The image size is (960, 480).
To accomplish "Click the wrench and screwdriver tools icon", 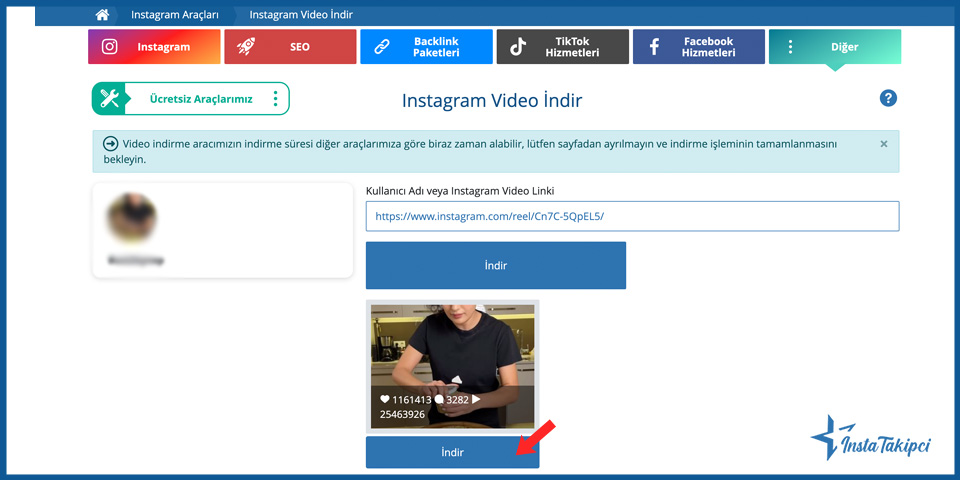I will tap(110, 99).
